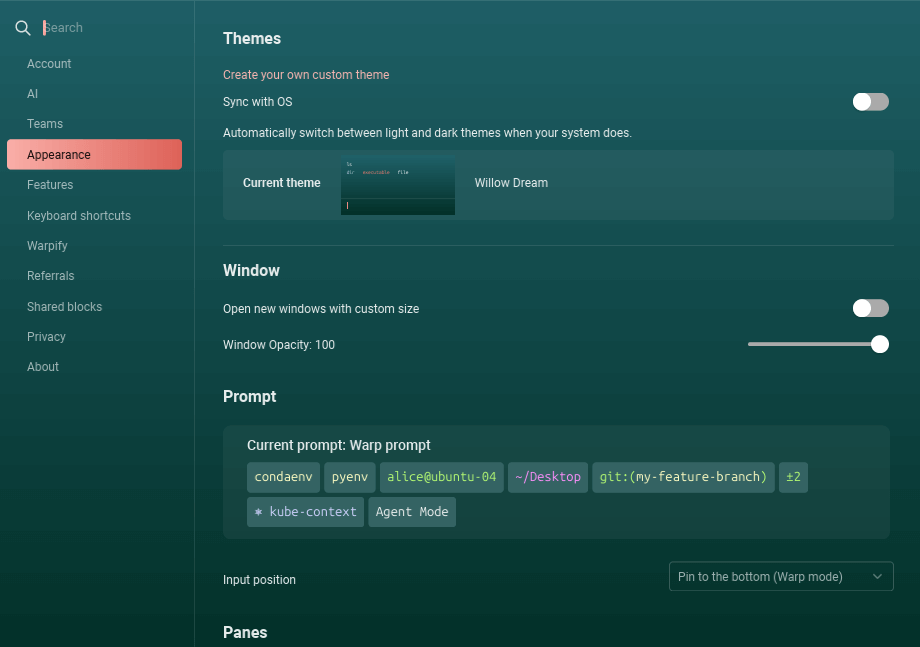Click the Agent Mode prompt chip
This screenshot has width=920, height=647.
coord(412,512)
